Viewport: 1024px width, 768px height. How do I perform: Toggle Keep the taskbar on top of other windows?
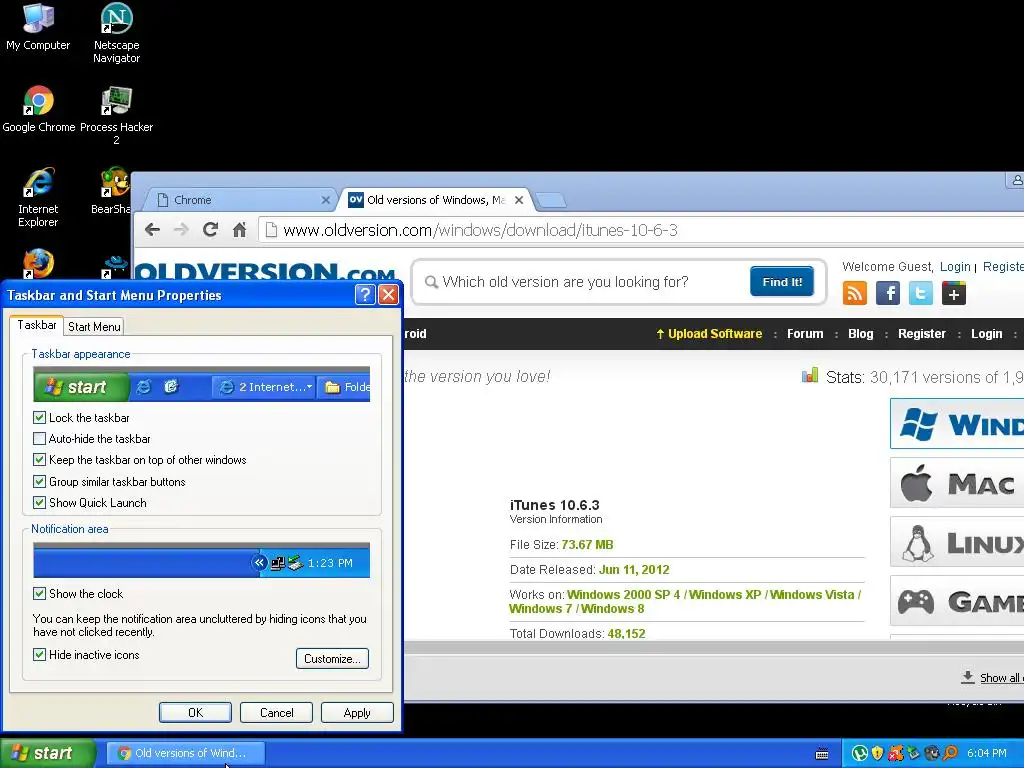(39, 460)
